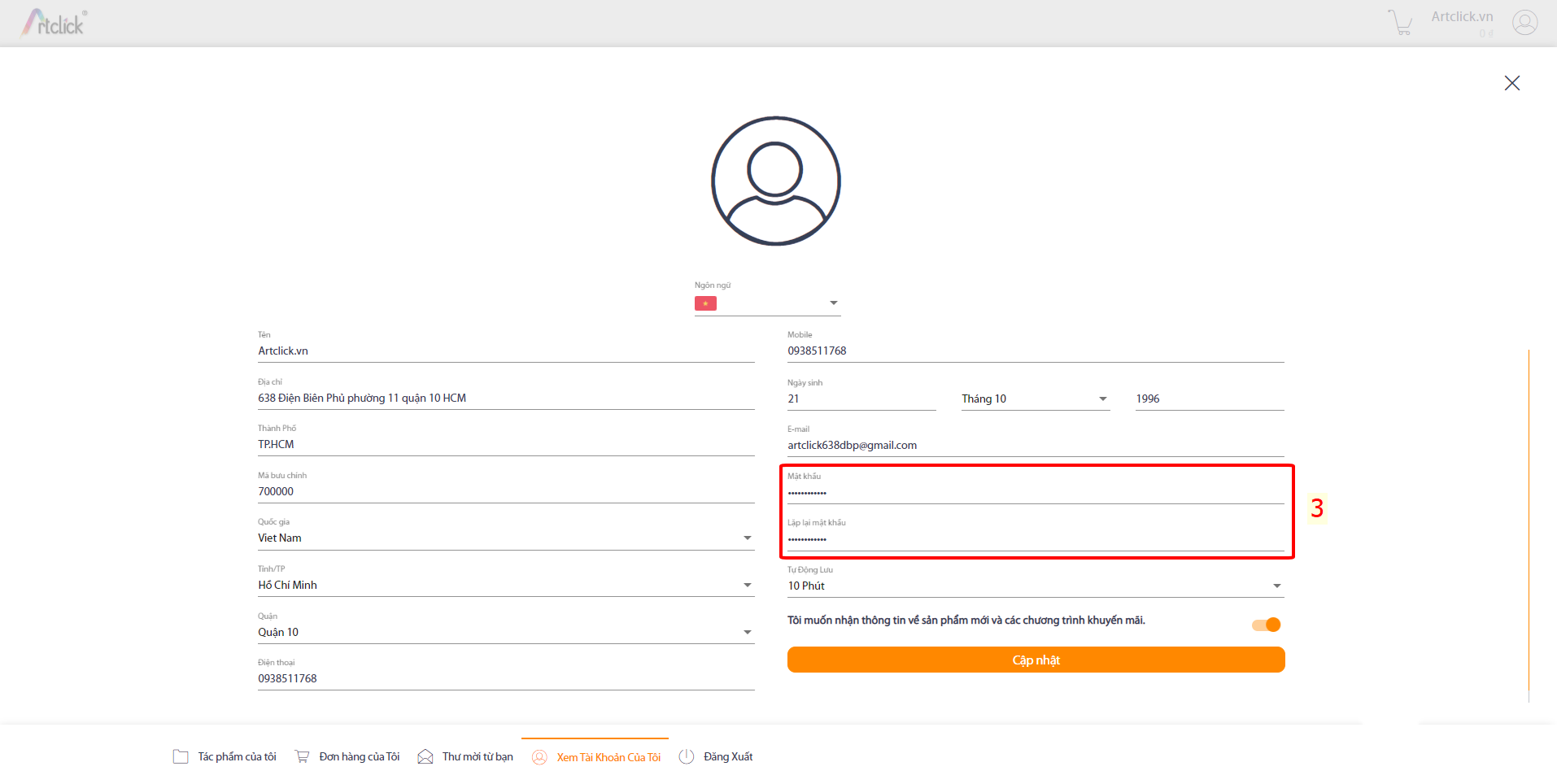Open the Tự Động Lưu 10 Phút dropdown
1557x784 pixels.
point(1036,586)
